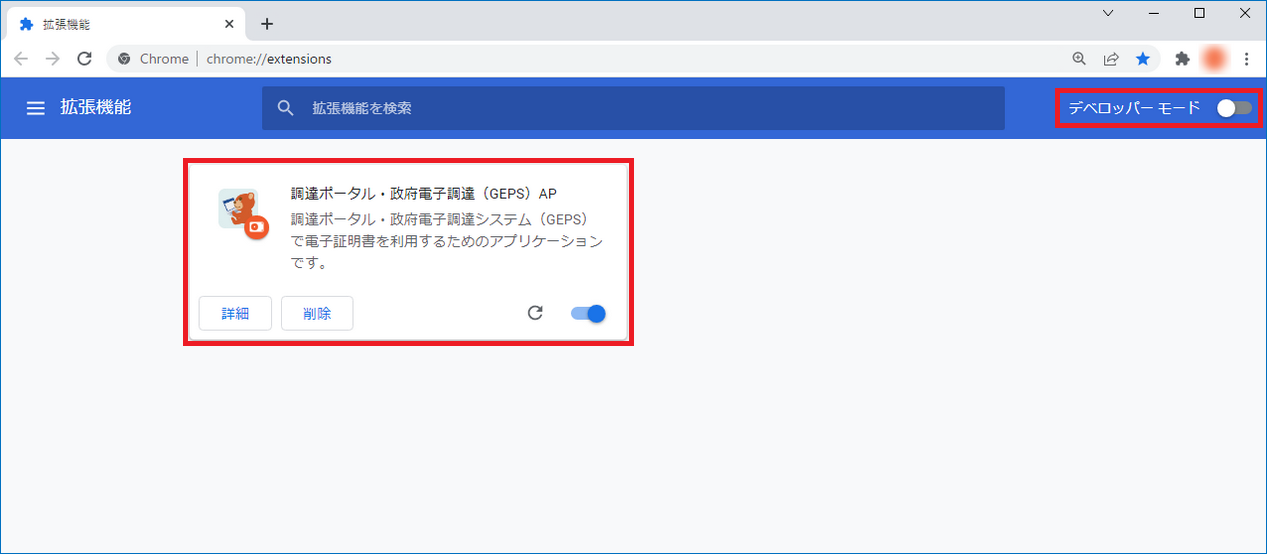Open the extensions hamburger main menu
The height and width of the screenshot is (554, 1267).
tap(36, 108)
